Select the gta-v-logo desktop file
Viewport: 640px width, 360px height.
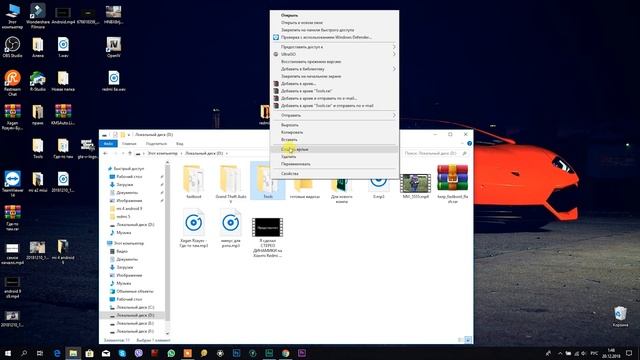pyautogui.click(x=88, y=148)
